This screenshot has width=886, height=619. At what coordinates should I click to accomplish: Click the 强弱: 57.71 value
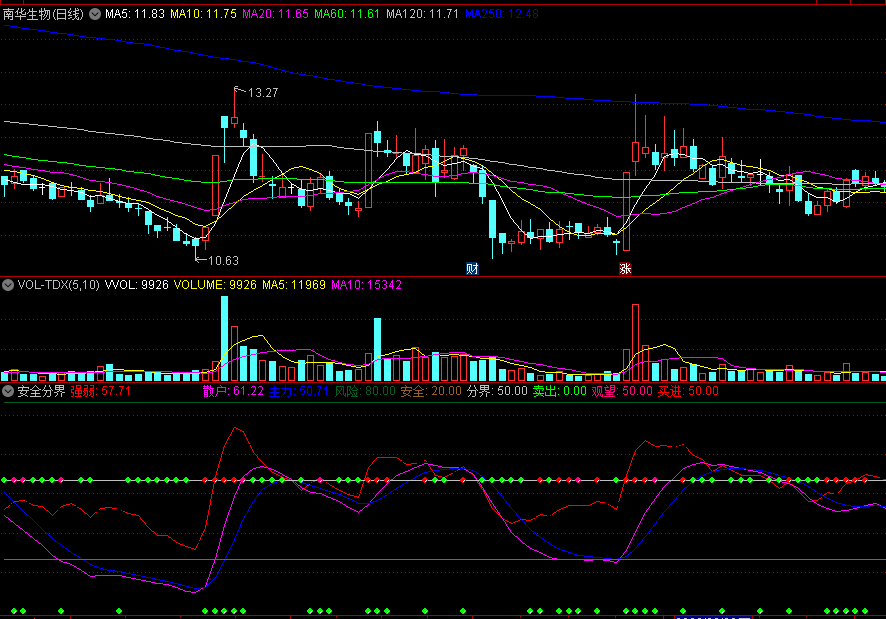101,391
